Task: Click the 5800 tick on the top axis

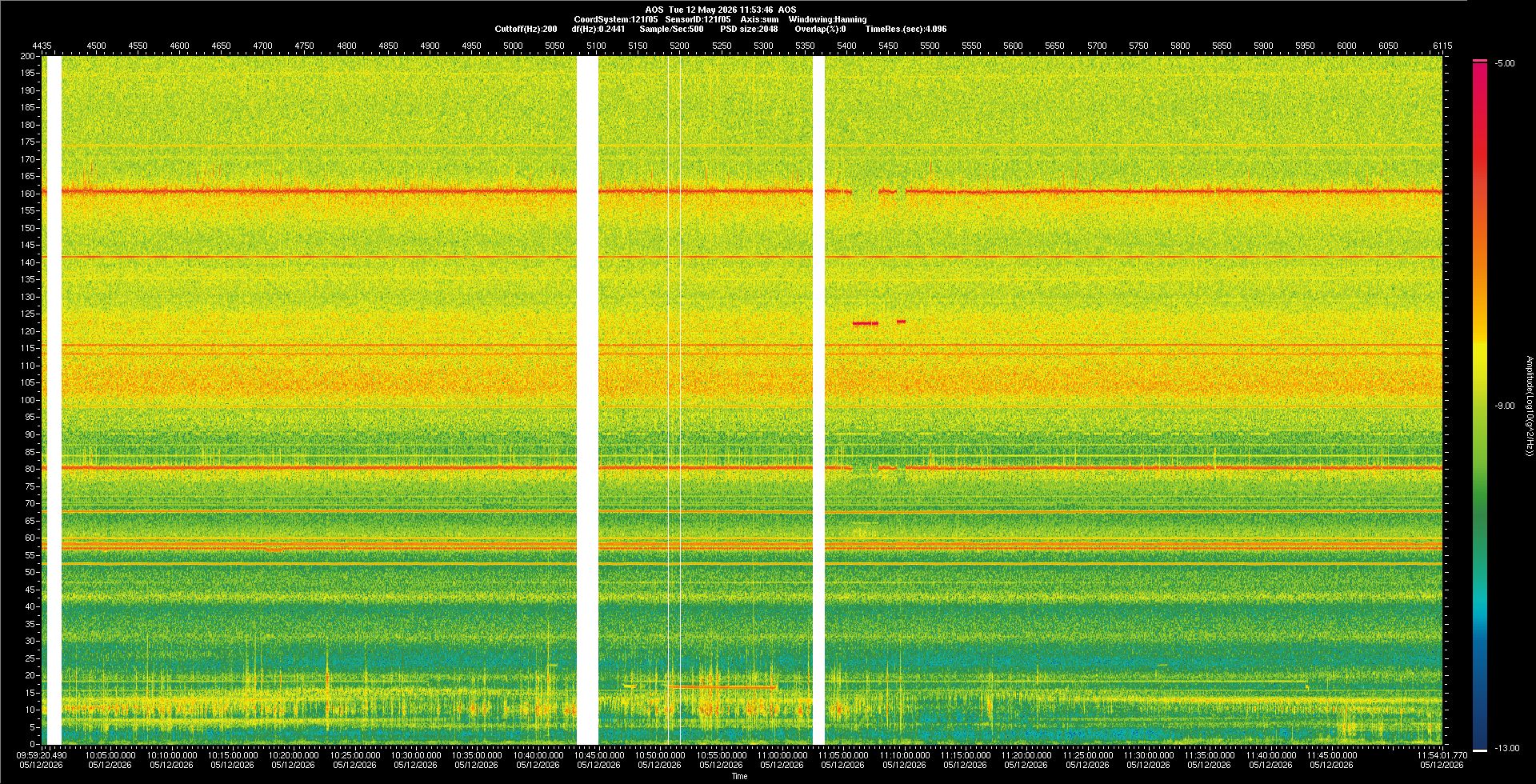Action: pos(1180,46)
